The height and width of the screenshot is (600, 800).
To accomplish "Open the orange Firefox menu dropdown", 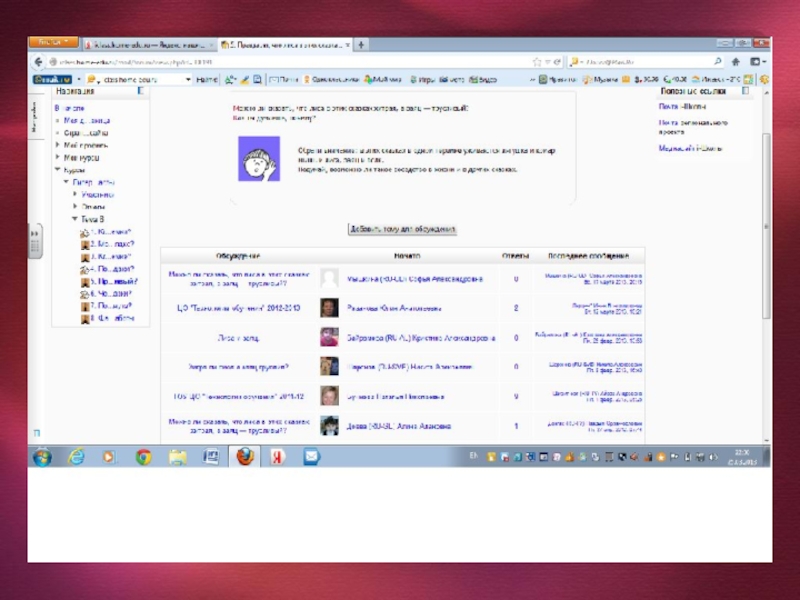I will [x=53, y=44].
